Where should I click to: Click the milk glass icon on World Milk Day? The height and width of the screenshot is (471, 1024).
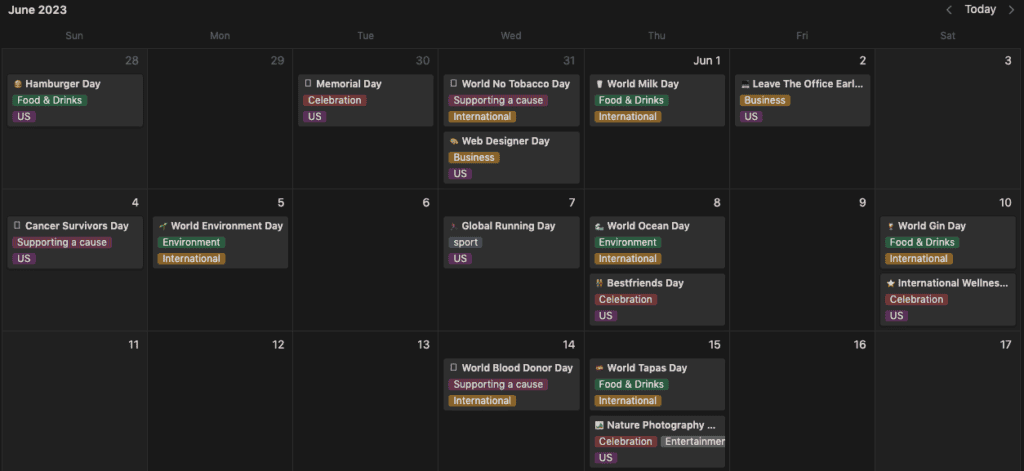[599, 84]
